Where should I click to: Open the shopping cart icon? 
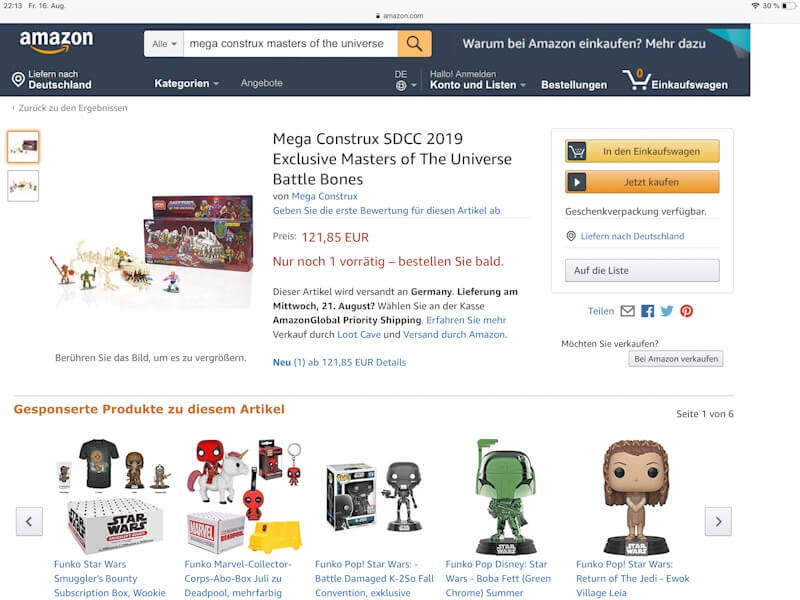pos(636,80)
